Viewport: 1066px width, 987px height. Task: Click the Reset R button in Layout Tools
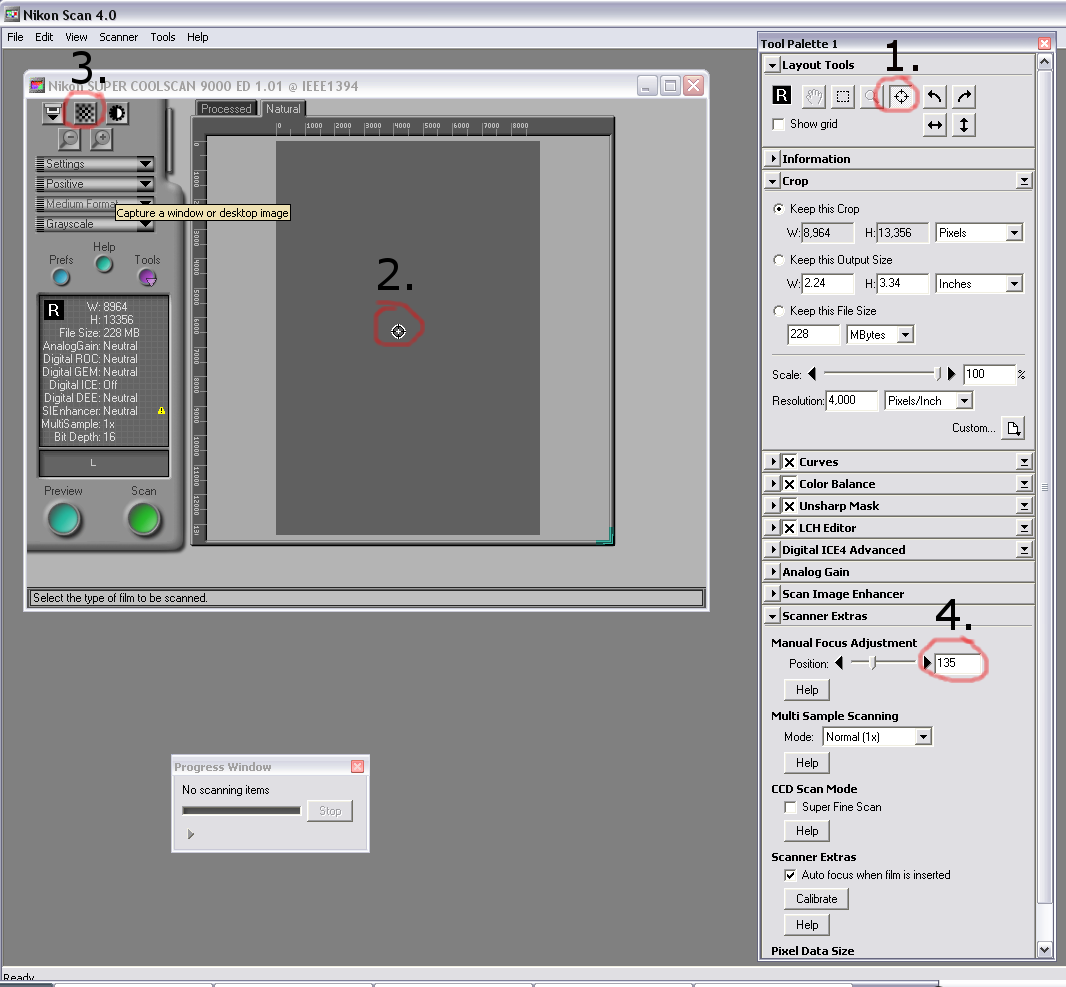point(782,96)
